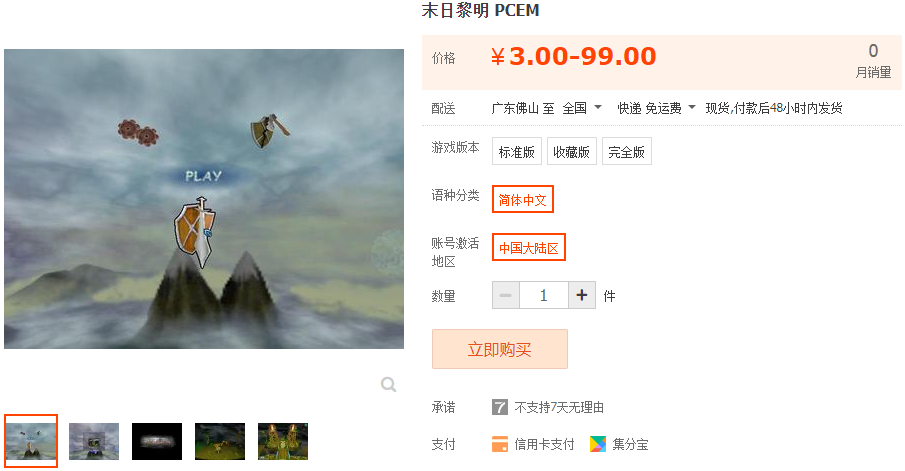The height and width of the screenshot is (471, 905).
Task: Click the 7-day return policy icon
Action: pos(499,408)
